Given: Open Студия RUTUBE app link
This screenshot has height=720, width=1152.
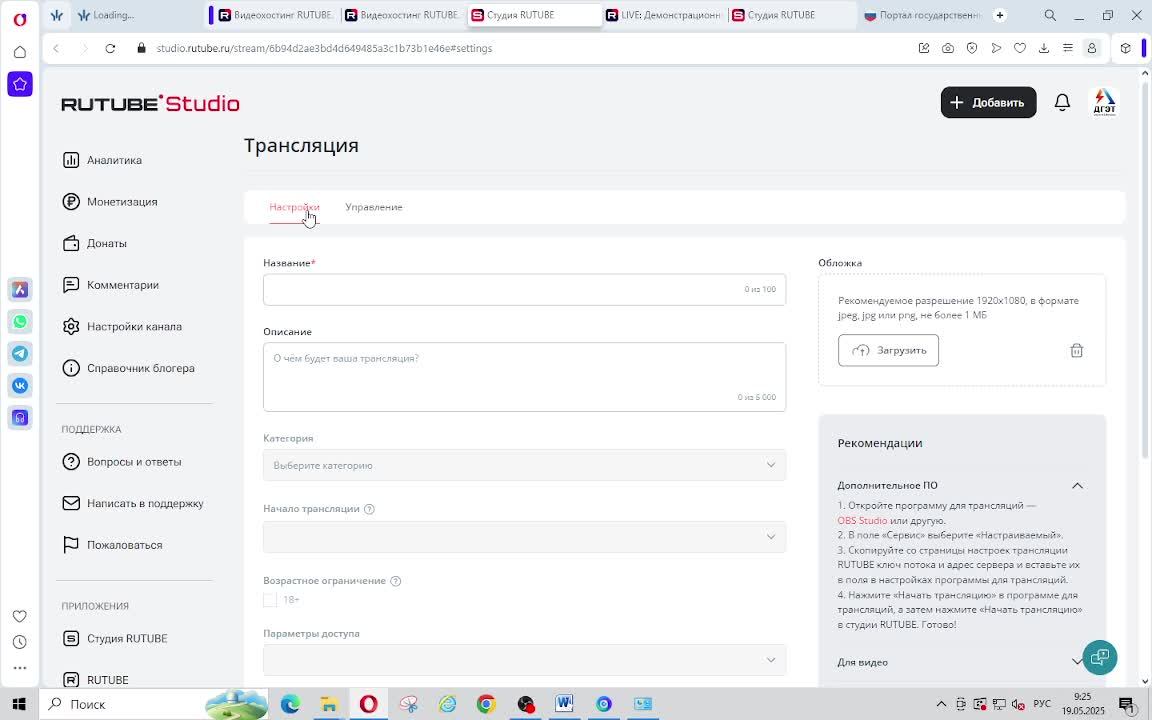Looking at the screenshot, I should click(x=115, y=638).
